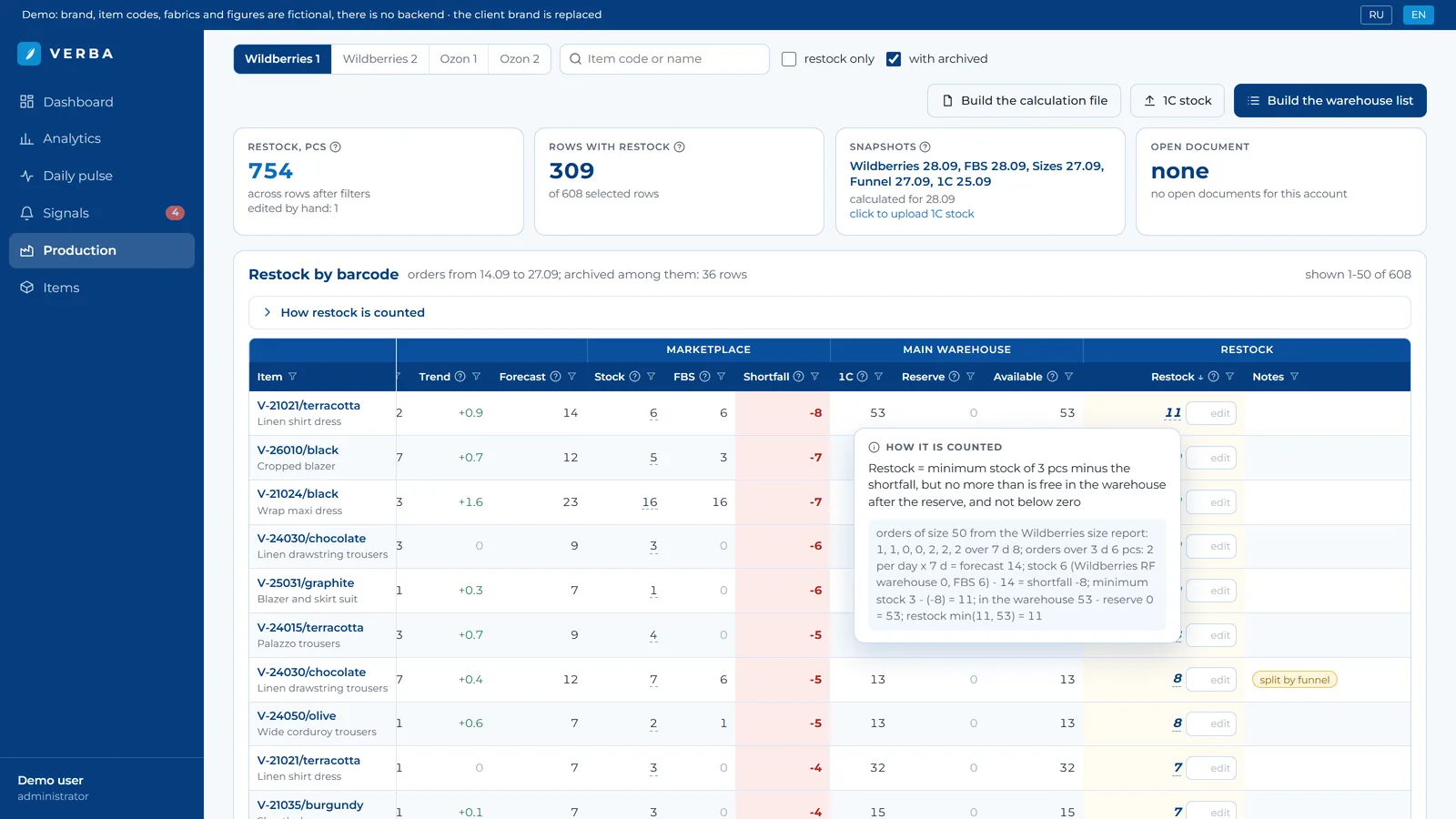The height and width of the screenshot is (819, 1456).
Task: Open the Item column filter
Action: click(292, 377)
